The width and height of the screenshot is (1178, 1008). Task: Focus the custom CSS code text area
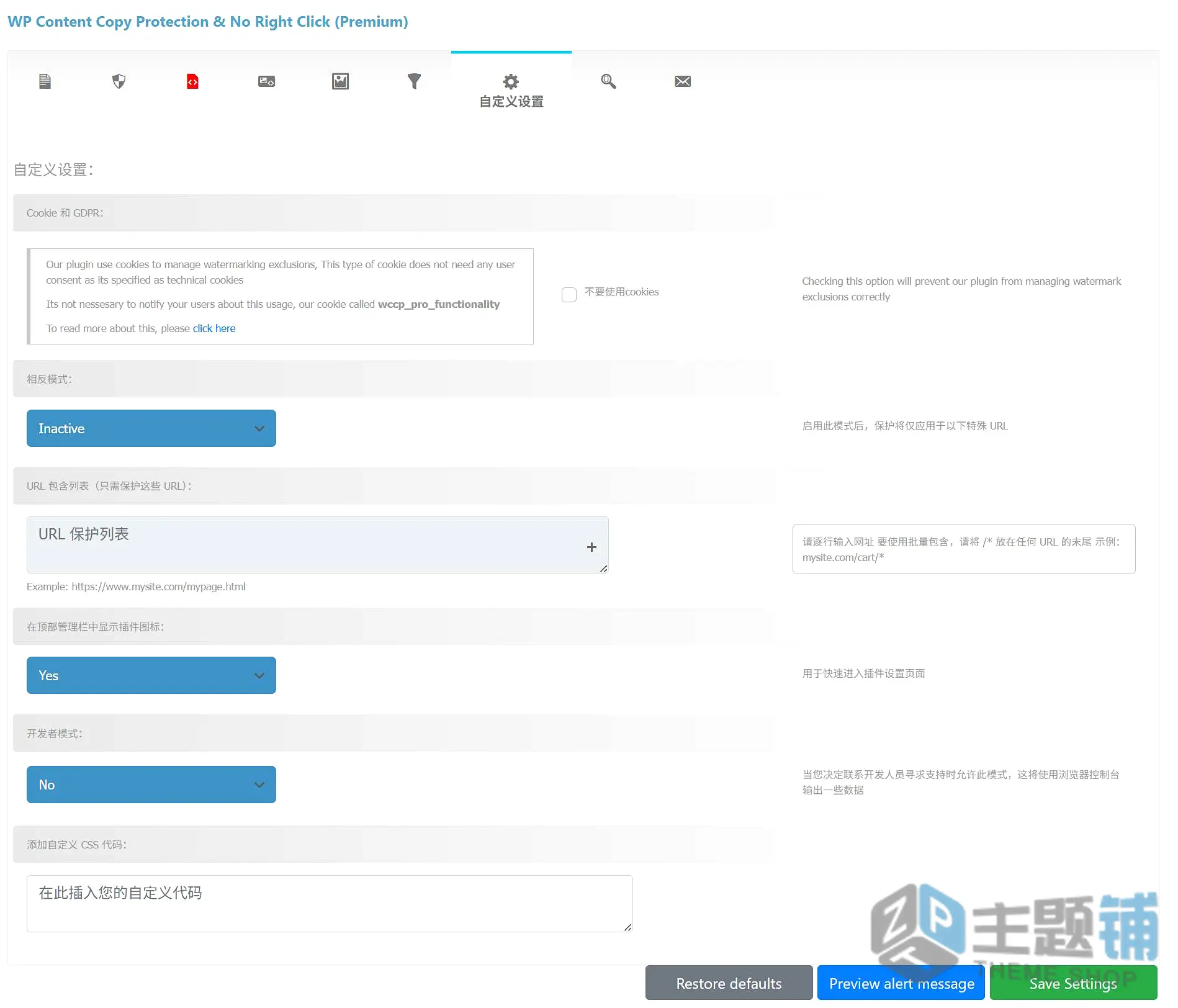pyautogui.click(x=330, y=904)
